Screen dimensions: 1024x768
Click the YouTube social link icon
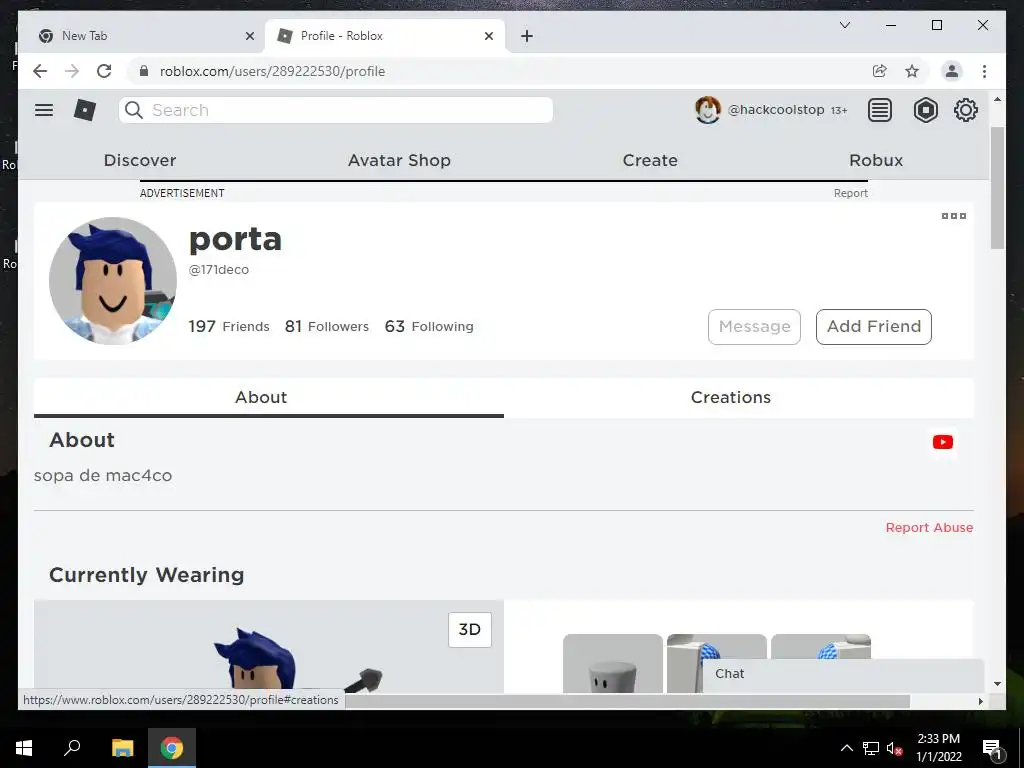(x=942, y=442)
